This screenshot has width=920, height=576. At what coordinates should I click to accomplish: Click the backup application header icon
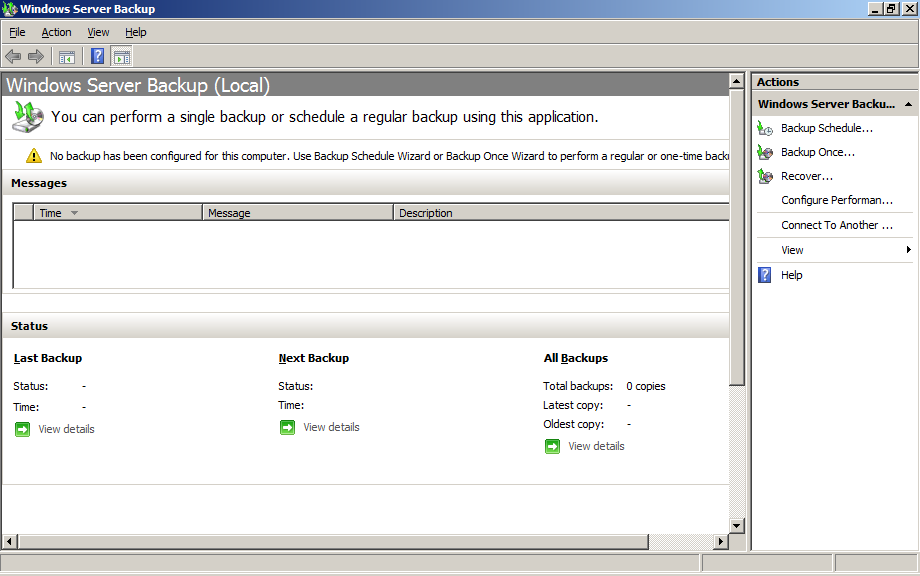coord(28,117)
